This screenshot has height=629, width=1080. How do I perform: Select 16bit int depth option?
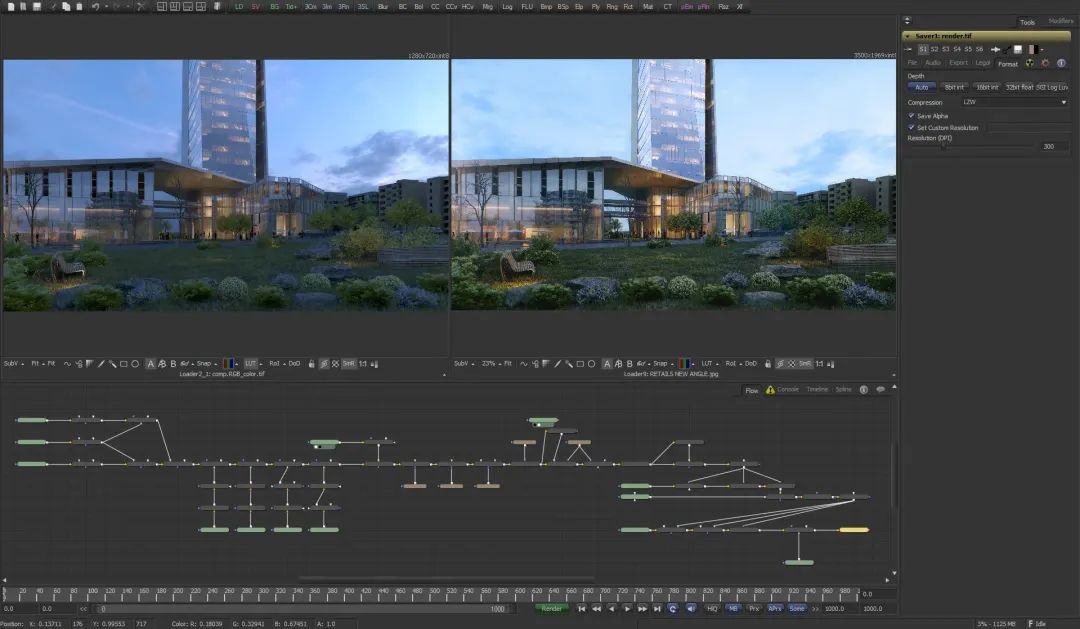(x=986, y=87)
